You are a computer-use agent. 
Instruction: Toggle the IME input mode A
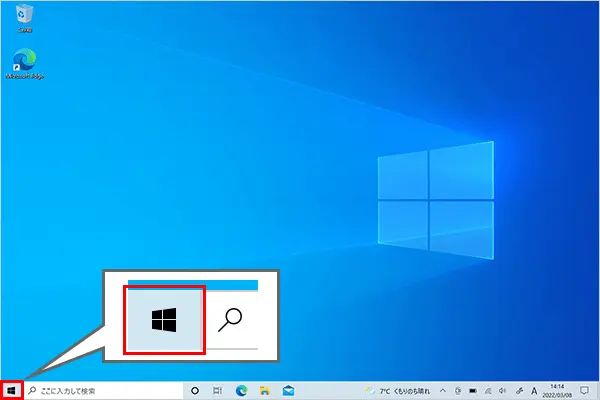(534, 391)
